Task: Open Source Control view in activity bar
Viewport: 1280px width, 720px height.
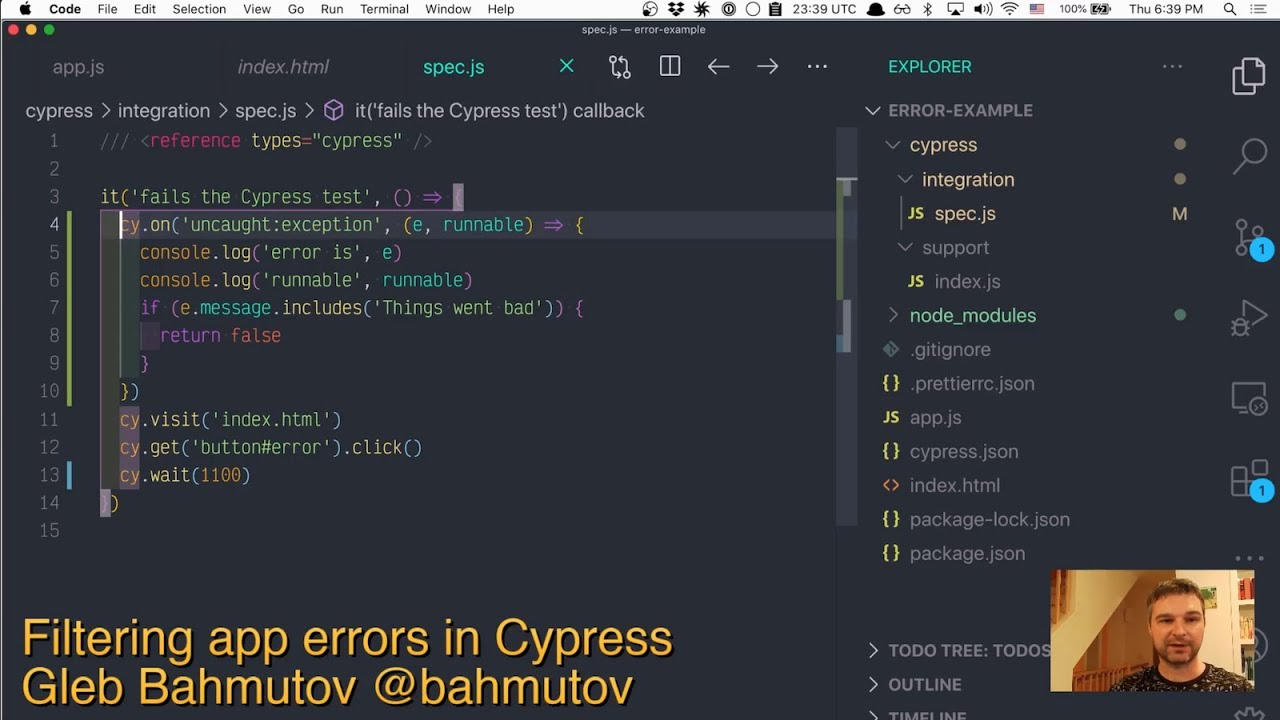Action: [x=1250, y=238]
